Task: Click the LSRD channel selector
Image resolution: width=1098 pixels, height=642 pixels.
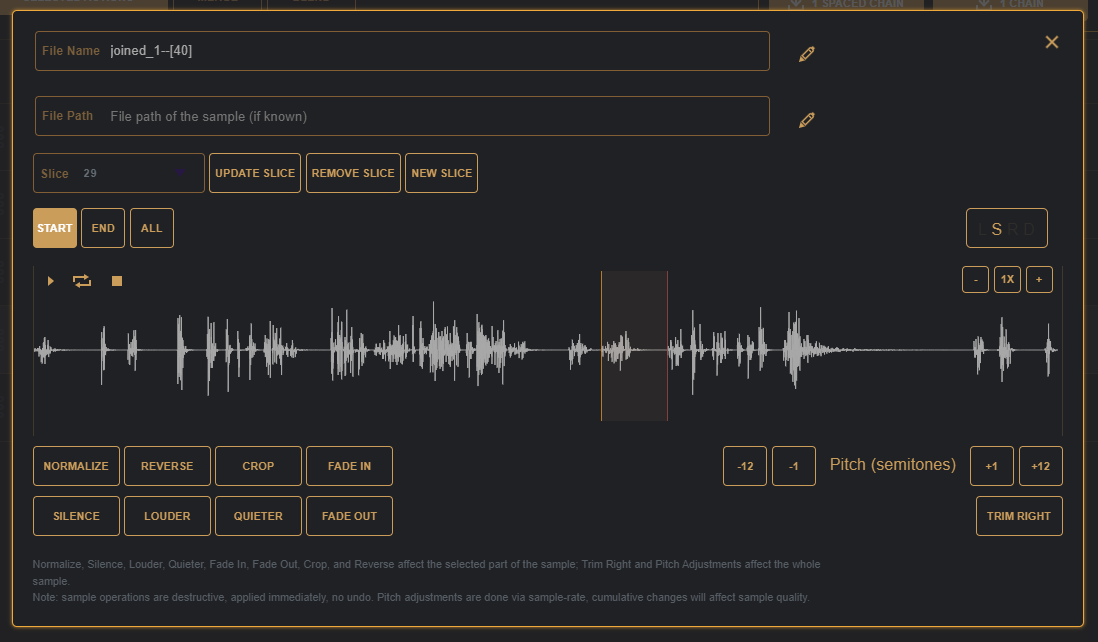Action: [x=1006, y=228]
